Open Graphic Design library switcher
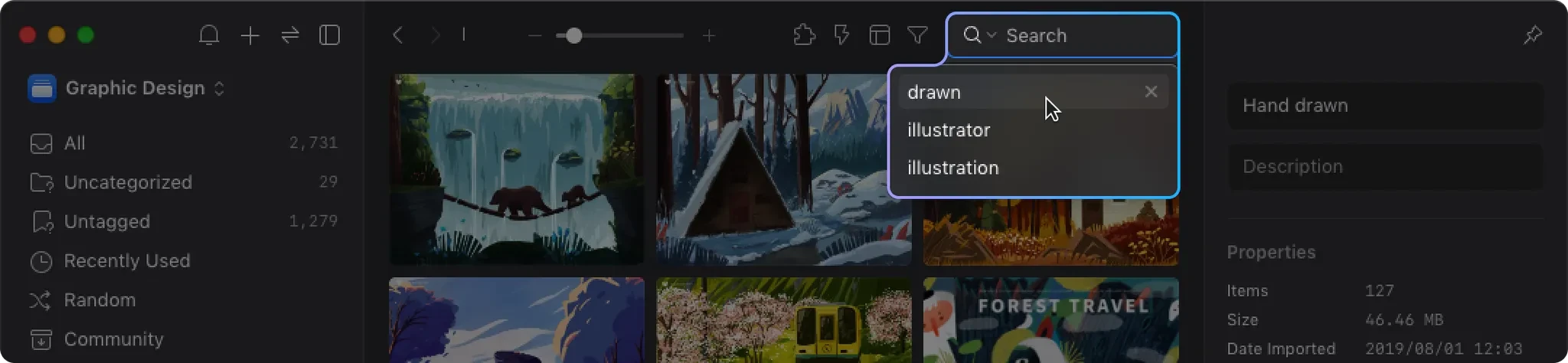The height and width of the screenshot is (363, 1568). point(126,88)
